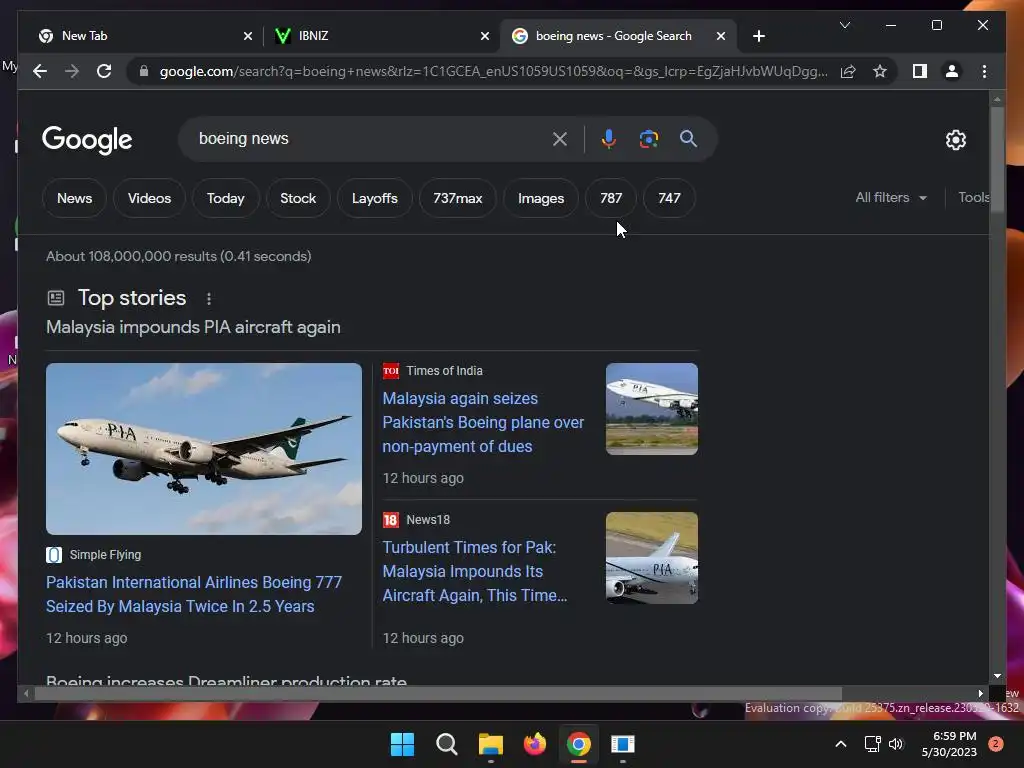Share this page from address bar
1024x768 pixels.
pyautogui.click(x=848, y=71)
